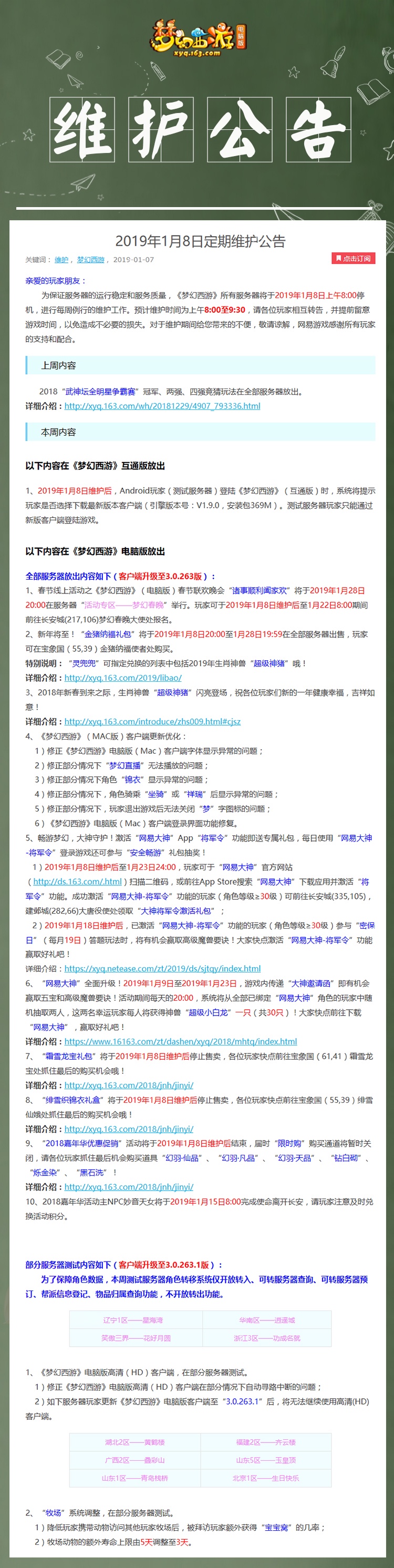Click the 灵兜兜 blue text
This screenshot has width=394, height=1568.
coord(84,663)
